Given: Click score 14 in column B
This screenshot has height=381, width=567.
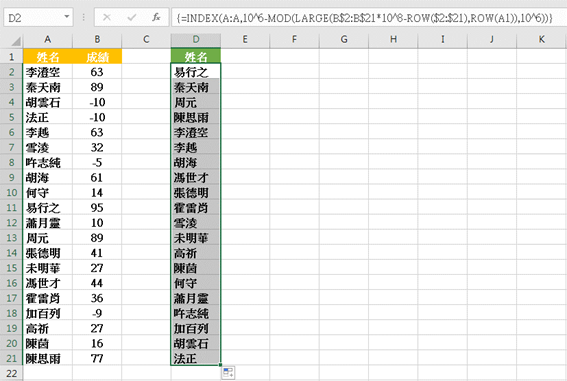Looking at the screenshot, I should (97, 193).
